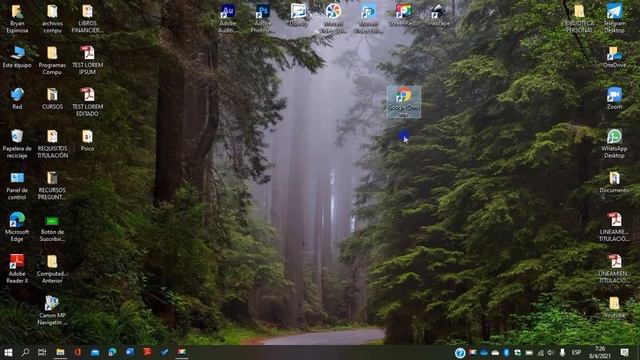Open the Windows Start menu
Screen dimensions: 640x360
[8, 352]
